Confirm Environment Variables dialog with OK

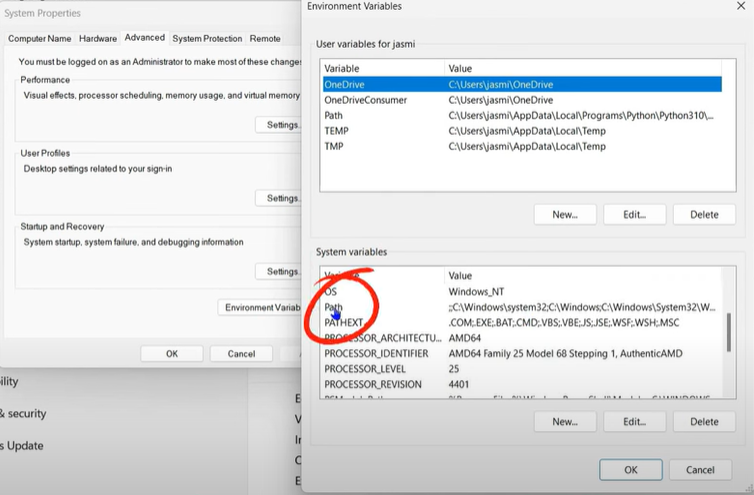(x=630, y=469)
